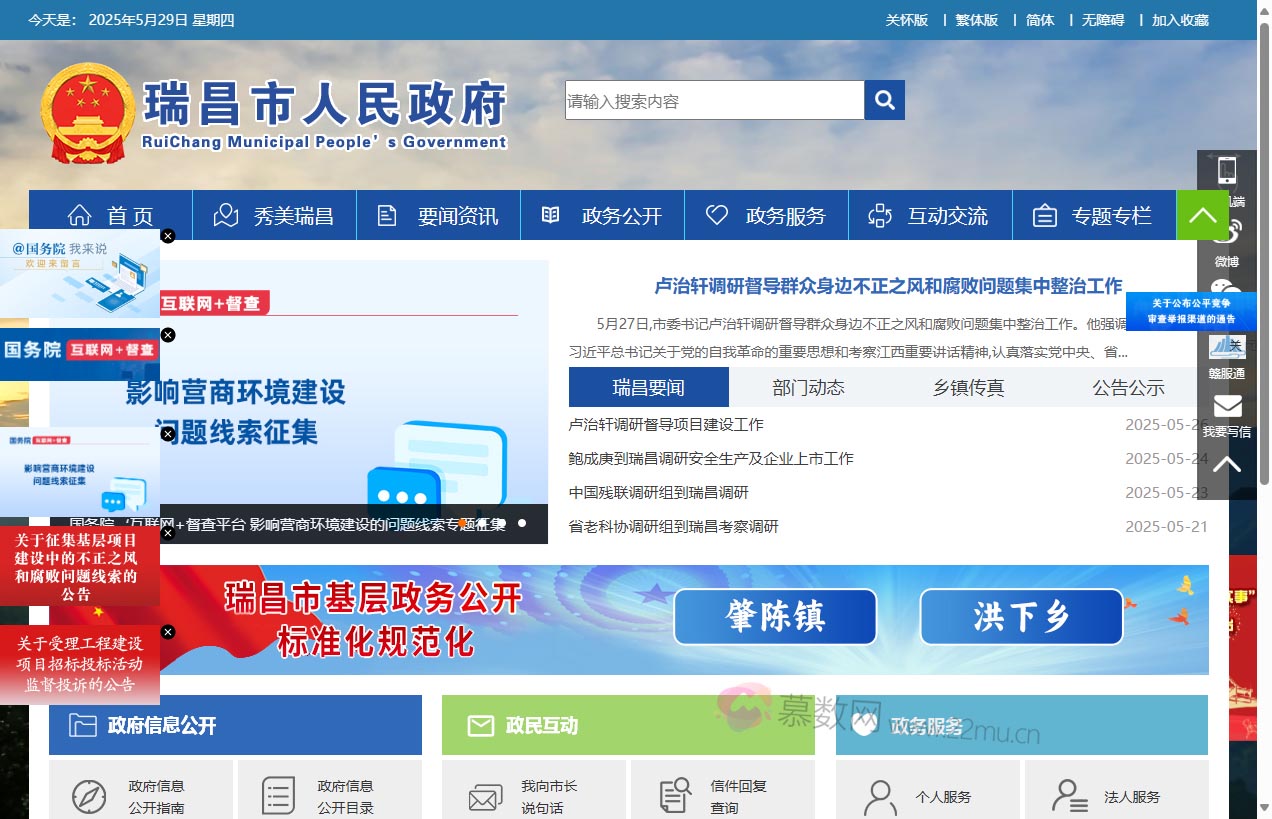1272x819 pixels.
Task: Switch to the 部门动态 tab
Action: pos(808,387)
